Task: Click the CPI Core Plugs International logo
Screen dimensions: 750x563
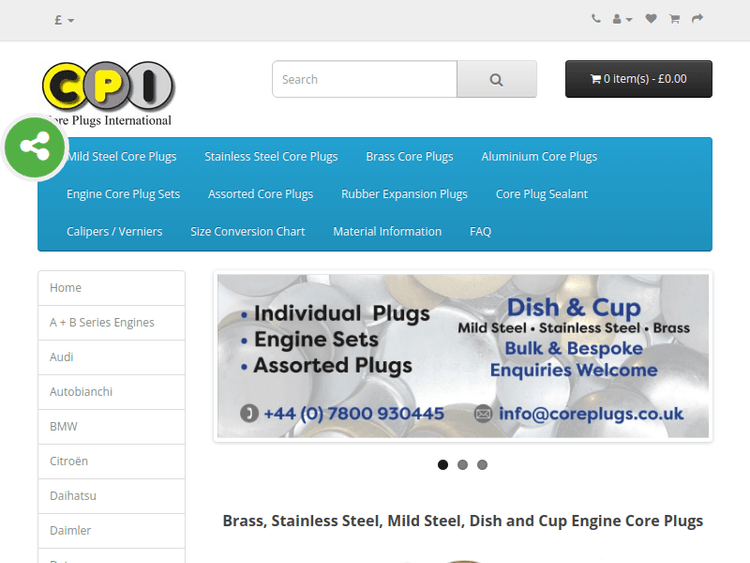Action: click(x=108, y=94)
